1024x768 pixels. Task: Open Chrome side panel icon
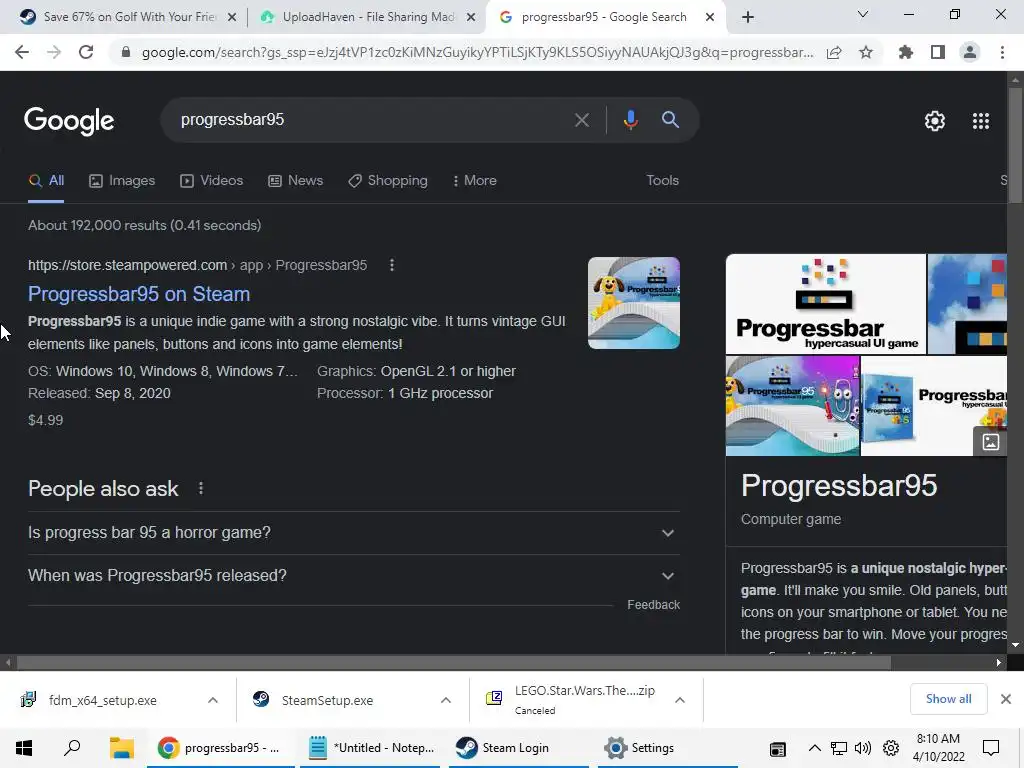pyautogui.click(x=938, y=52)
